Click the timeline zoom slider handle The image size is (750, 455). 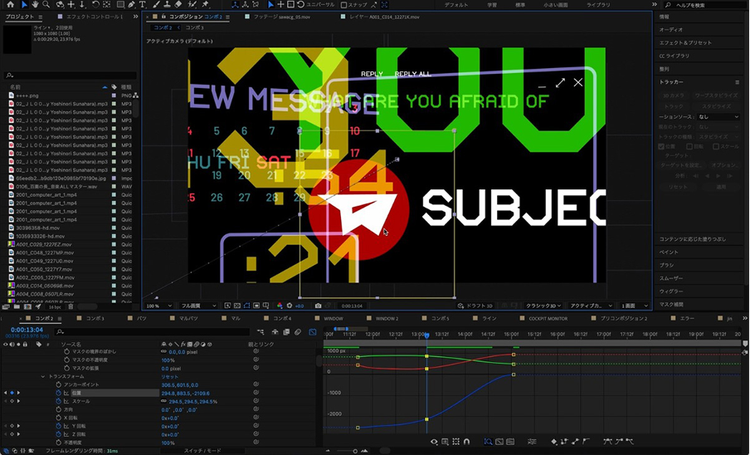pos(354,451)
